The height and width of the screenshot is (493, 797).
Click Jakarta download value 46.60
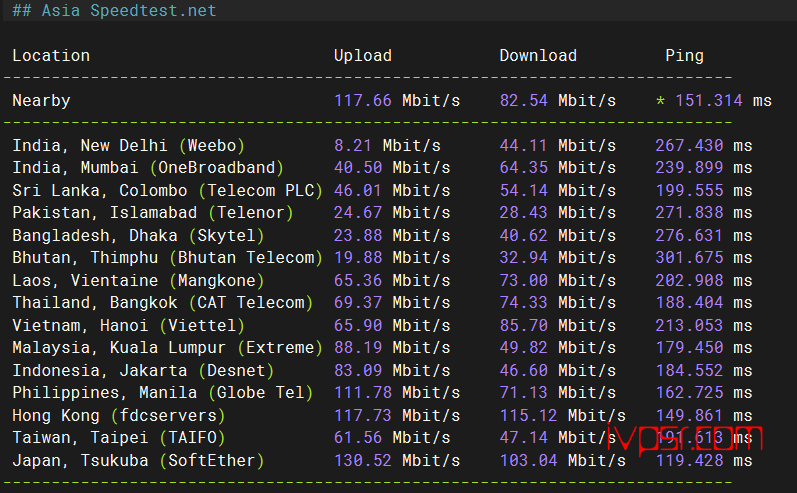[523, 370]
